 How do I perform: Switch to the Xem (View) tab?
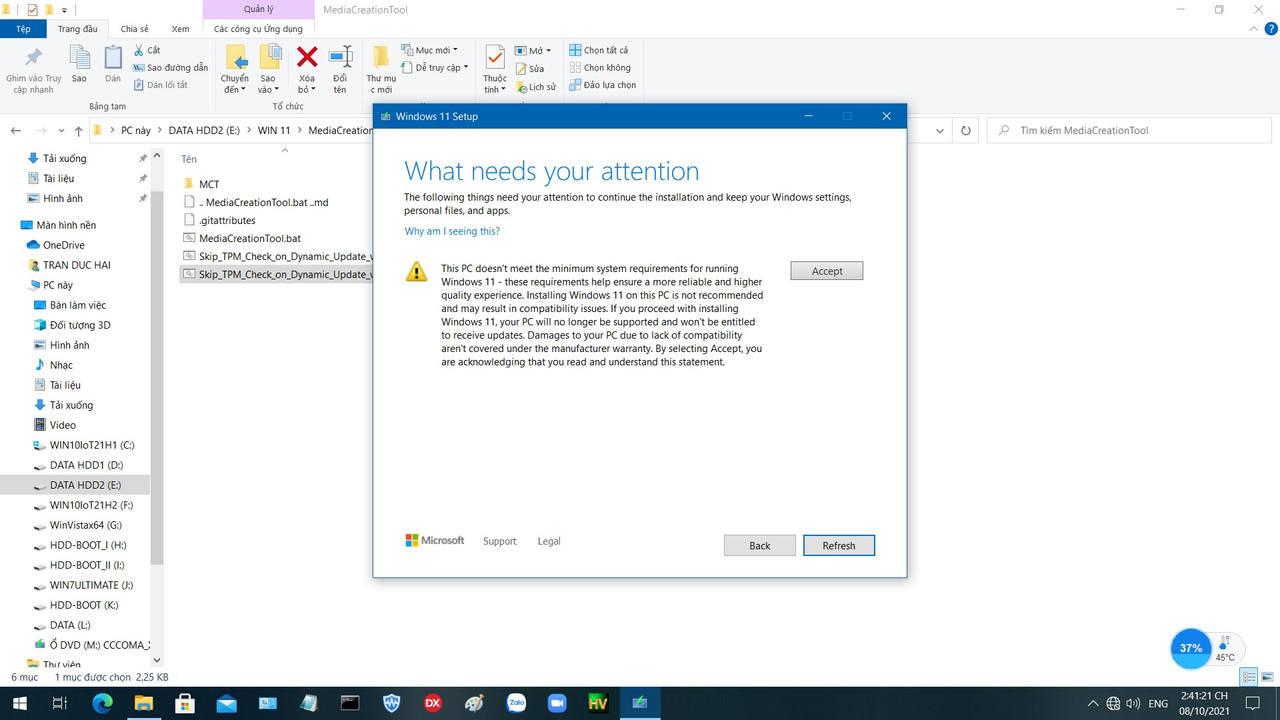180,29
